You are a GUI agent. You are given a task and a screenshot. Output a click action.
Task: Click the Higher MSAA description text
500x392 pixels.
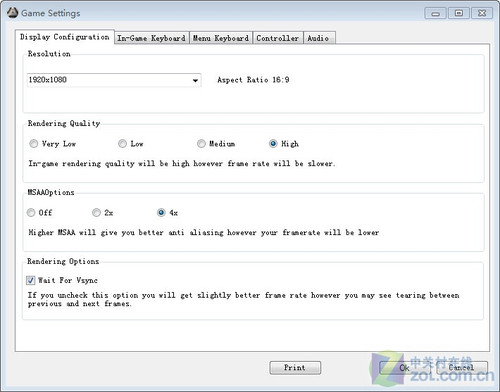click(204, 232)
